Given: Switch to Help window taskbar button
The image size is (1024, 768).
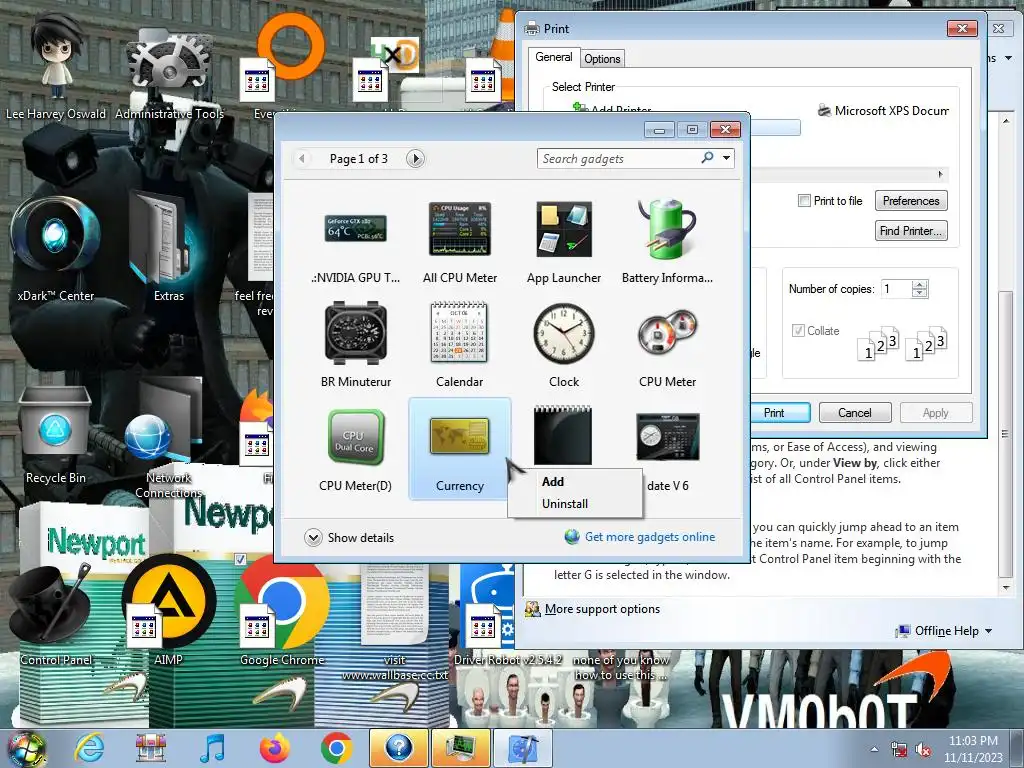Looking at the screenshot, I should (x=398, y=748).
